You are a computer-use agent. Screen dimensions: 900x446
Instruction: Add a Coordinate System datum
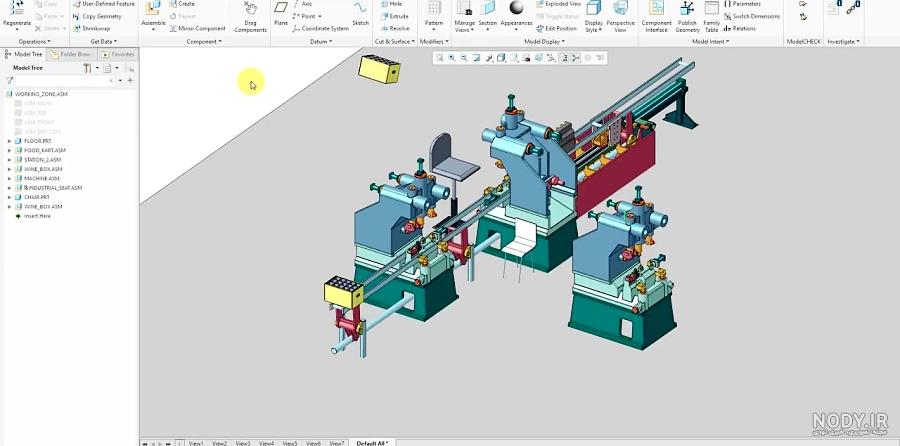click(320, 28)
